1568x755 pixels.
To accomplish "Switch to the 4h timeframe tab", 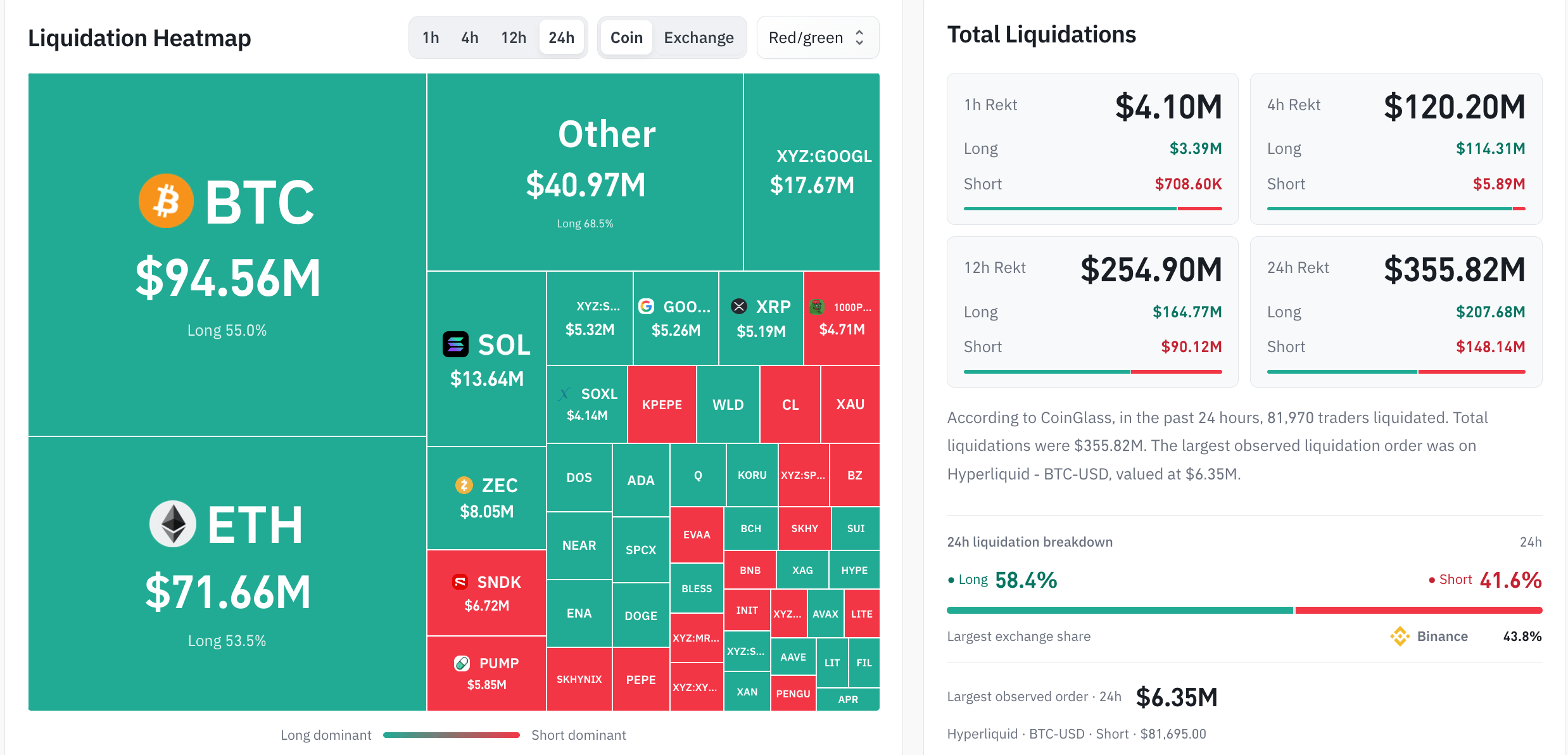I will 470,37.
